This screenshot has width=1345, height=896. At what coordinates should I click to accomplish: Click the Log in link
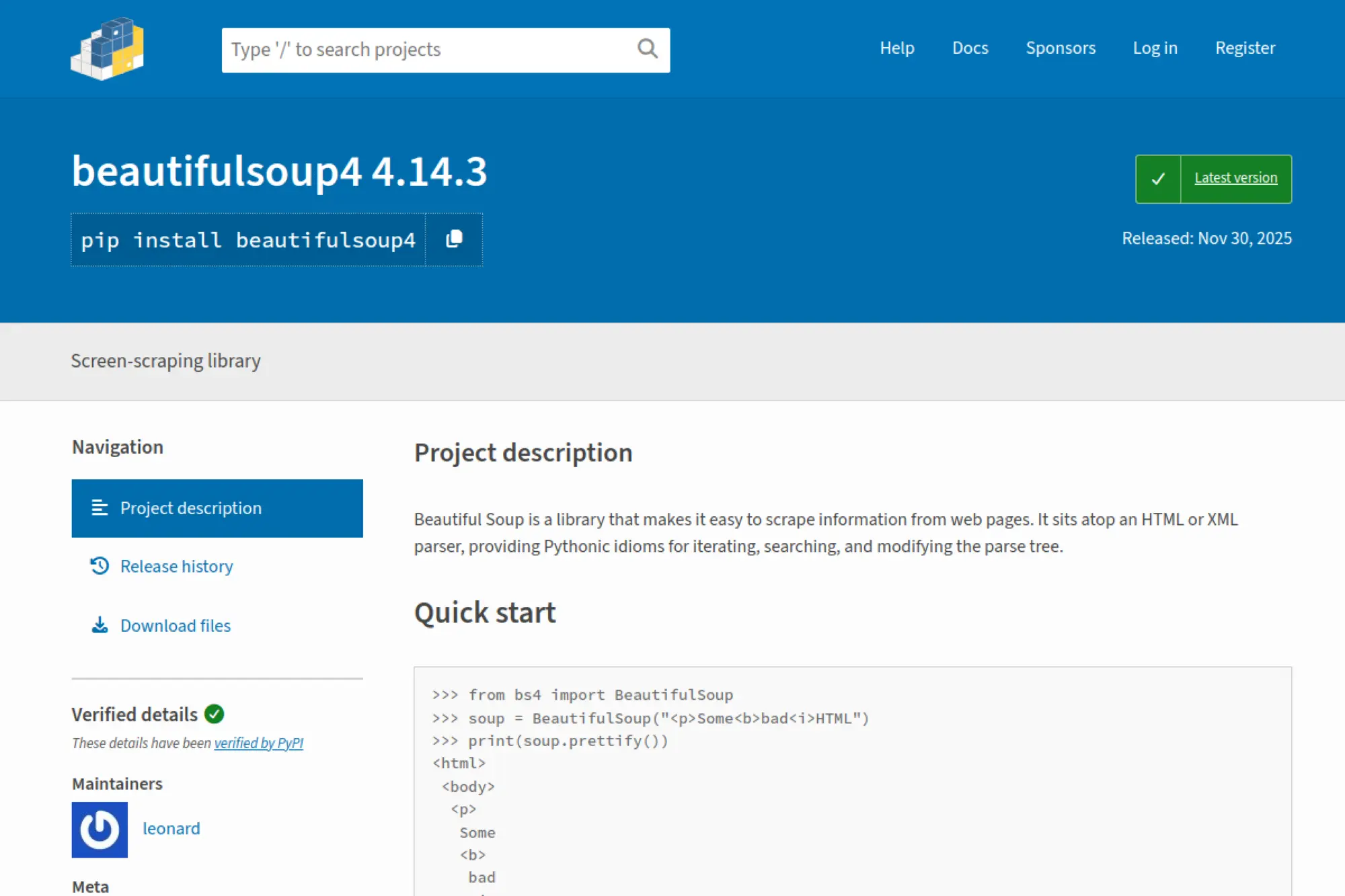coord(1155,48)
